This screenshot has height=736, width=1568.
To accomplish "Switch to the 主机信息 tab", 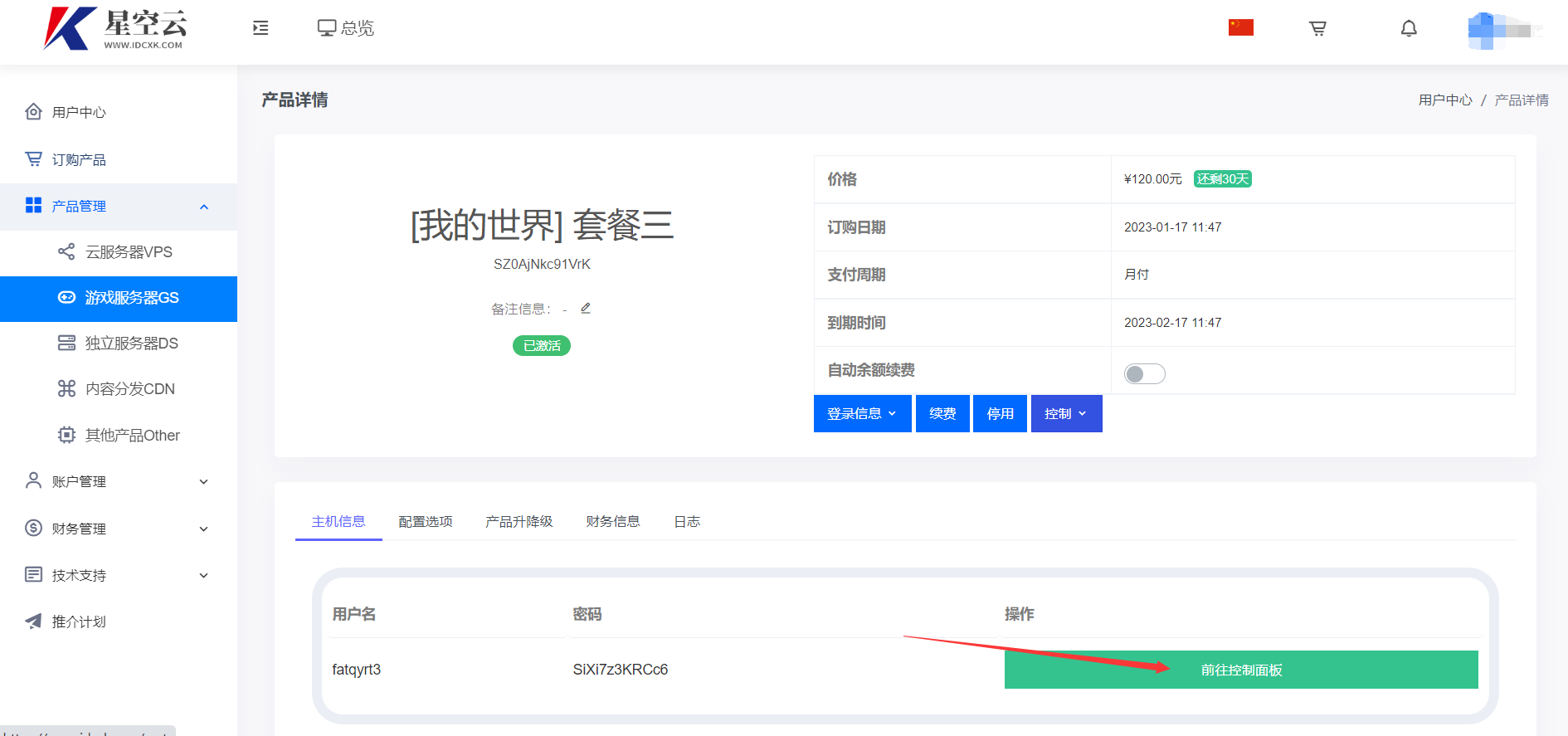I will click(338, 521).
